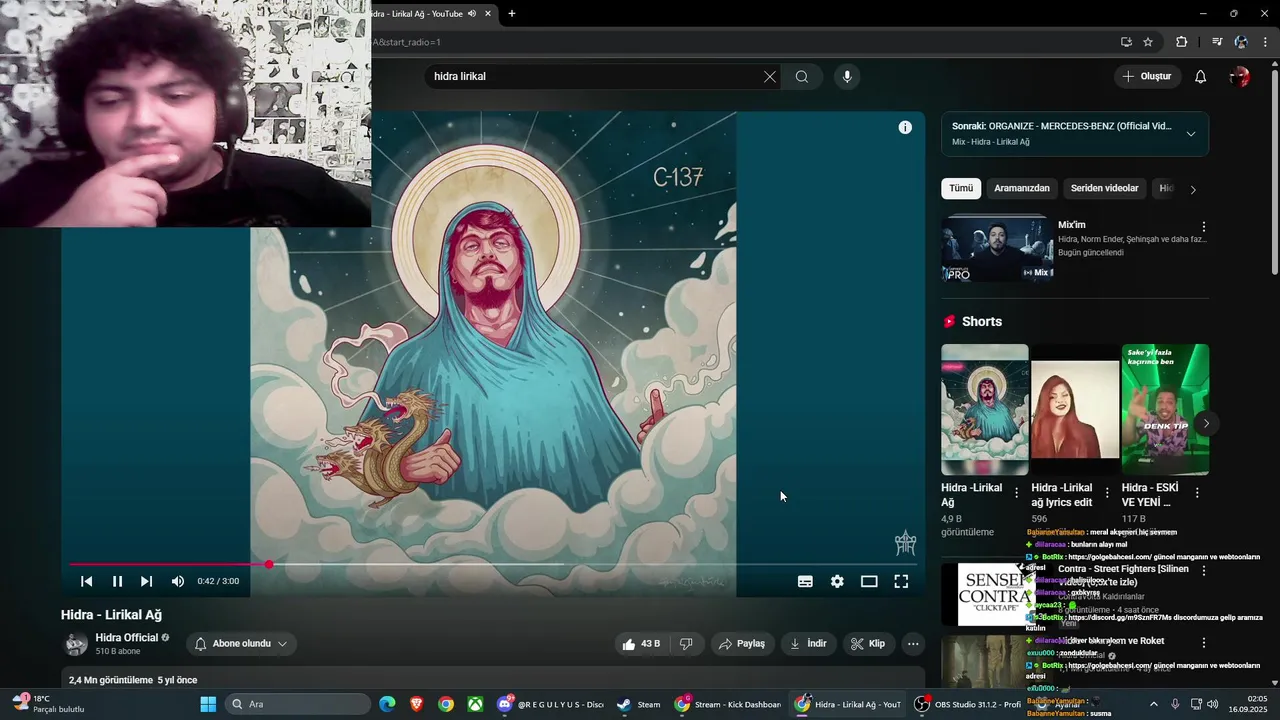Open more actions three-dot menu under video
Screen dimensions: 1280x720
point(913,644)
